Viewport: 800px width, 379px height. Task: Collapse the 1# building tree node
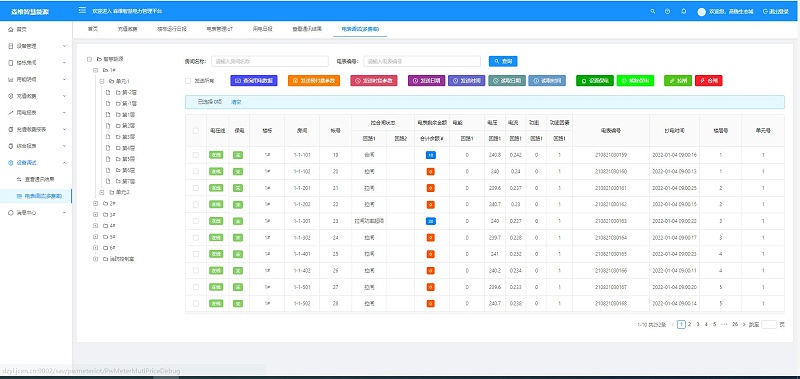tap(95, 70)
